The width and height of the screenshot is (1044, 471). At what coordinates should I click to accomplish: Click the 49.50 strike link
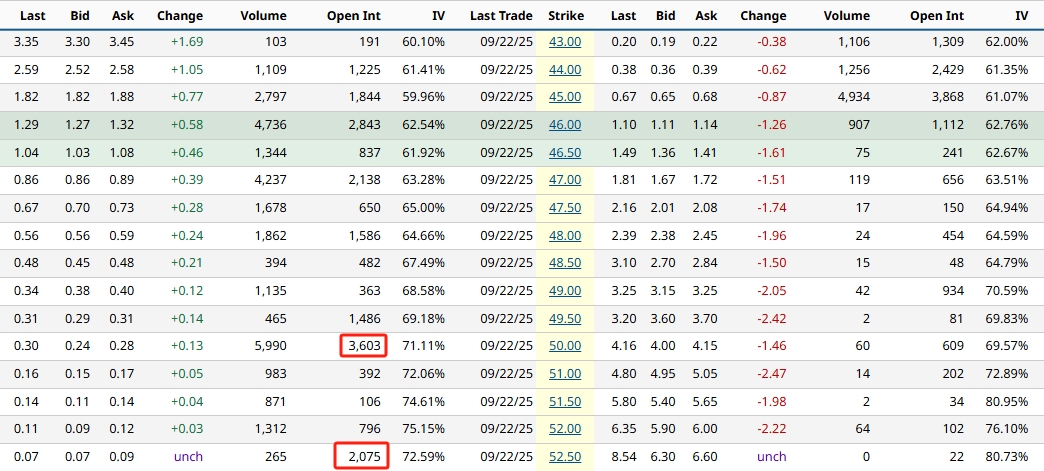(x=564, y=319)
